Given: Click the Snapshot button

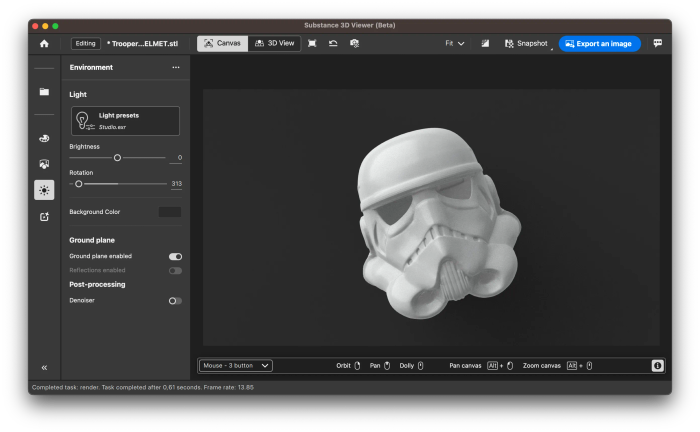Looking at the screenshot, I should [x=526, y=43].
